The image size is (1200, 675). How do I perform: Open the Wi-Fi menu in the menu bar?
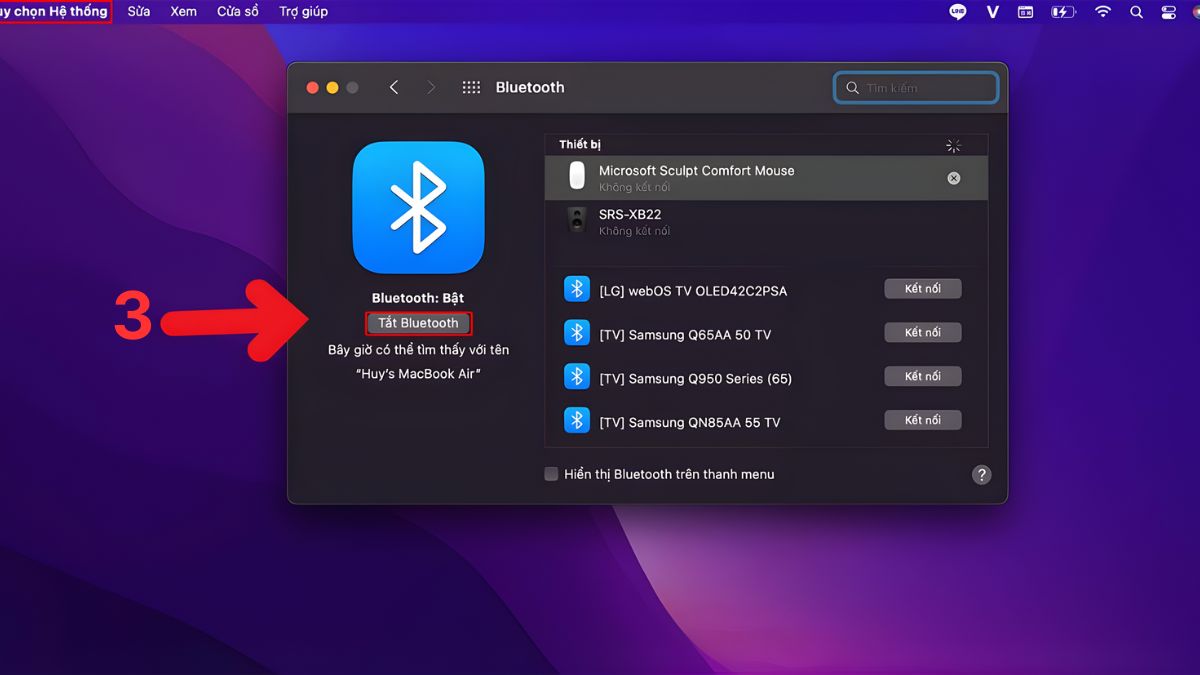[1102, 12]
